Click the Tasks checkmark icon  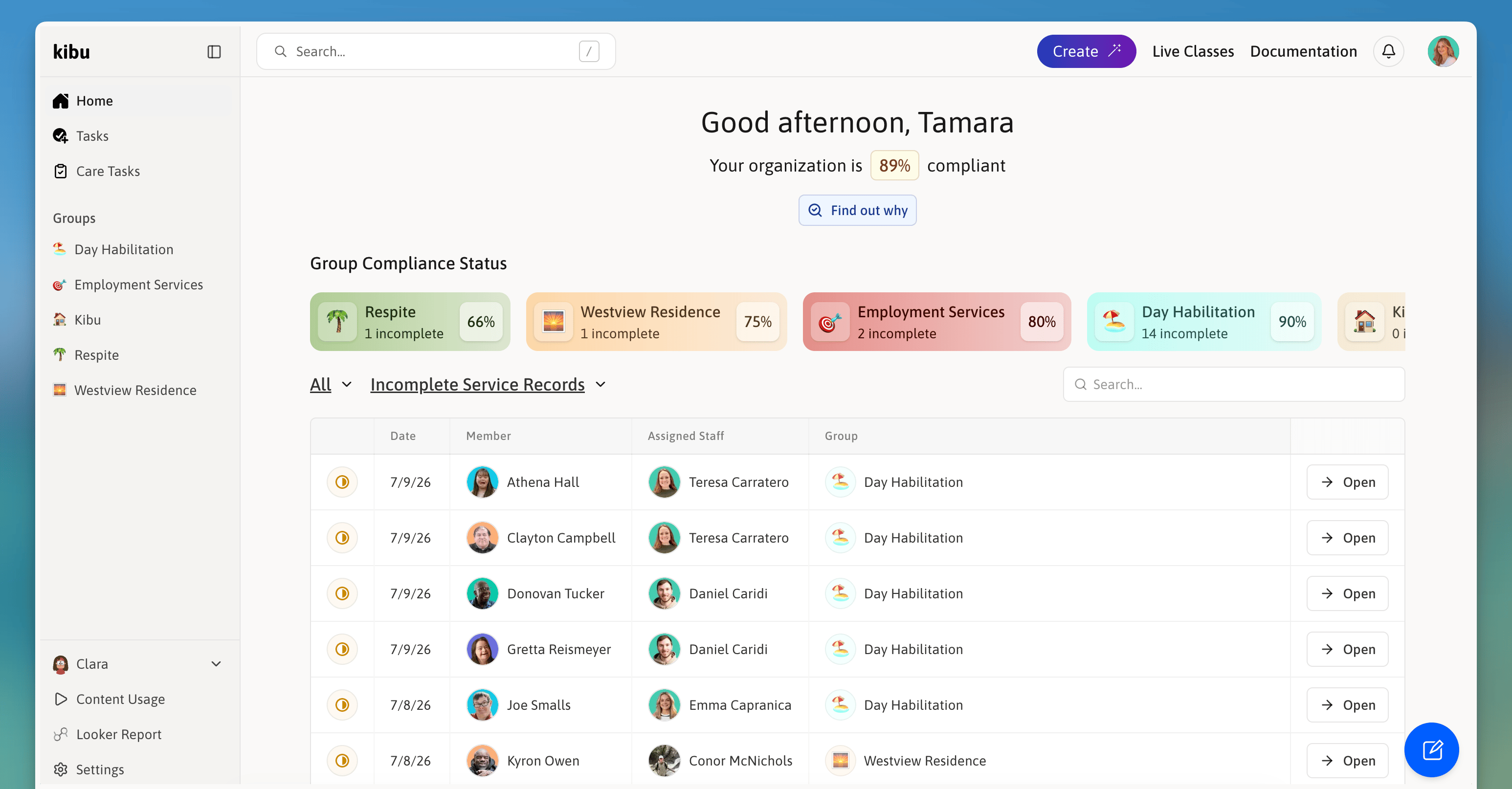tap(61, 136)
